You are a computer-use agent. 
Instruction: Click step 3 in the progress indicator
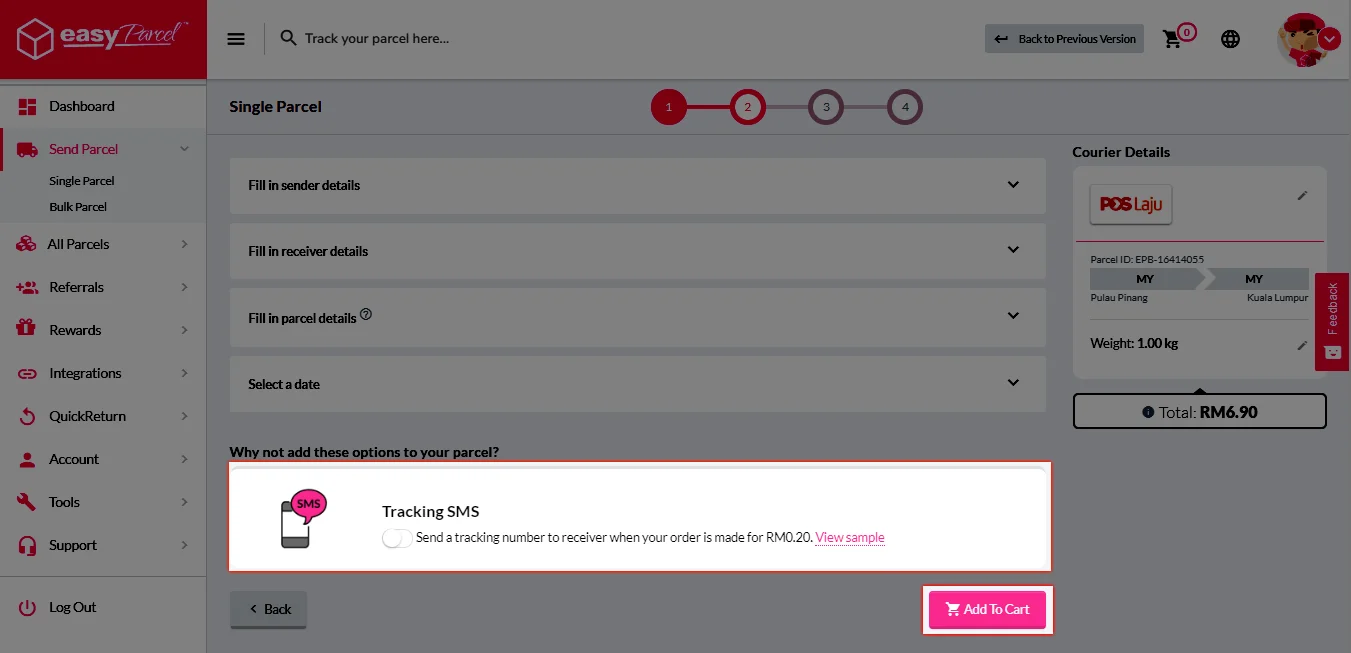(x=826, y=107)
